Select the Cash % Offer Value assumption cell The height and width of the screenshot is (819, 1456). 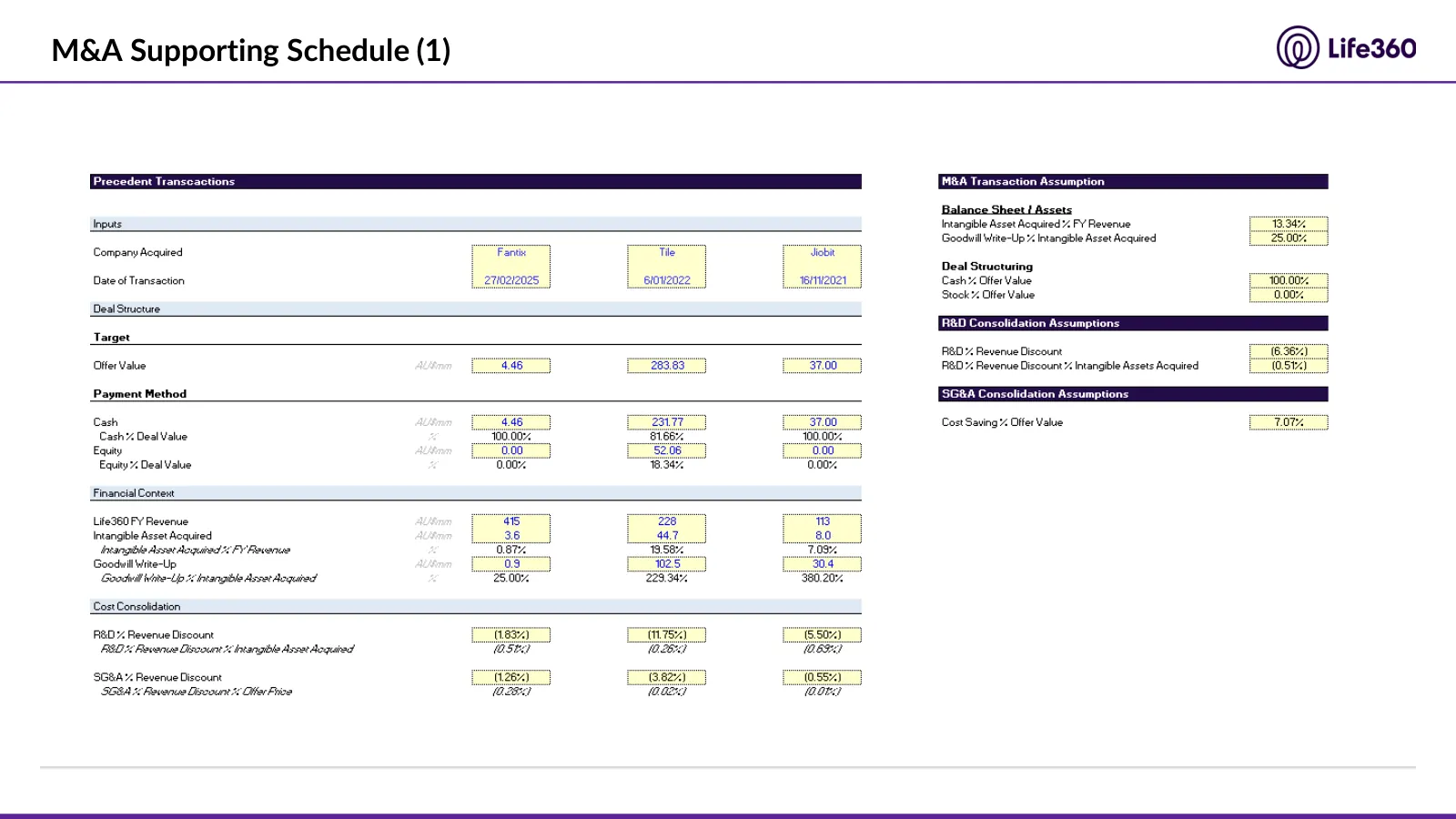(x=1289, y=280)
